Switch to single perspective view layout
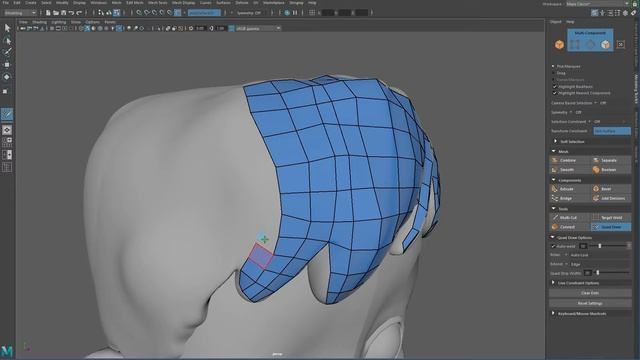The image size is (640, 360). coord(7,130)
